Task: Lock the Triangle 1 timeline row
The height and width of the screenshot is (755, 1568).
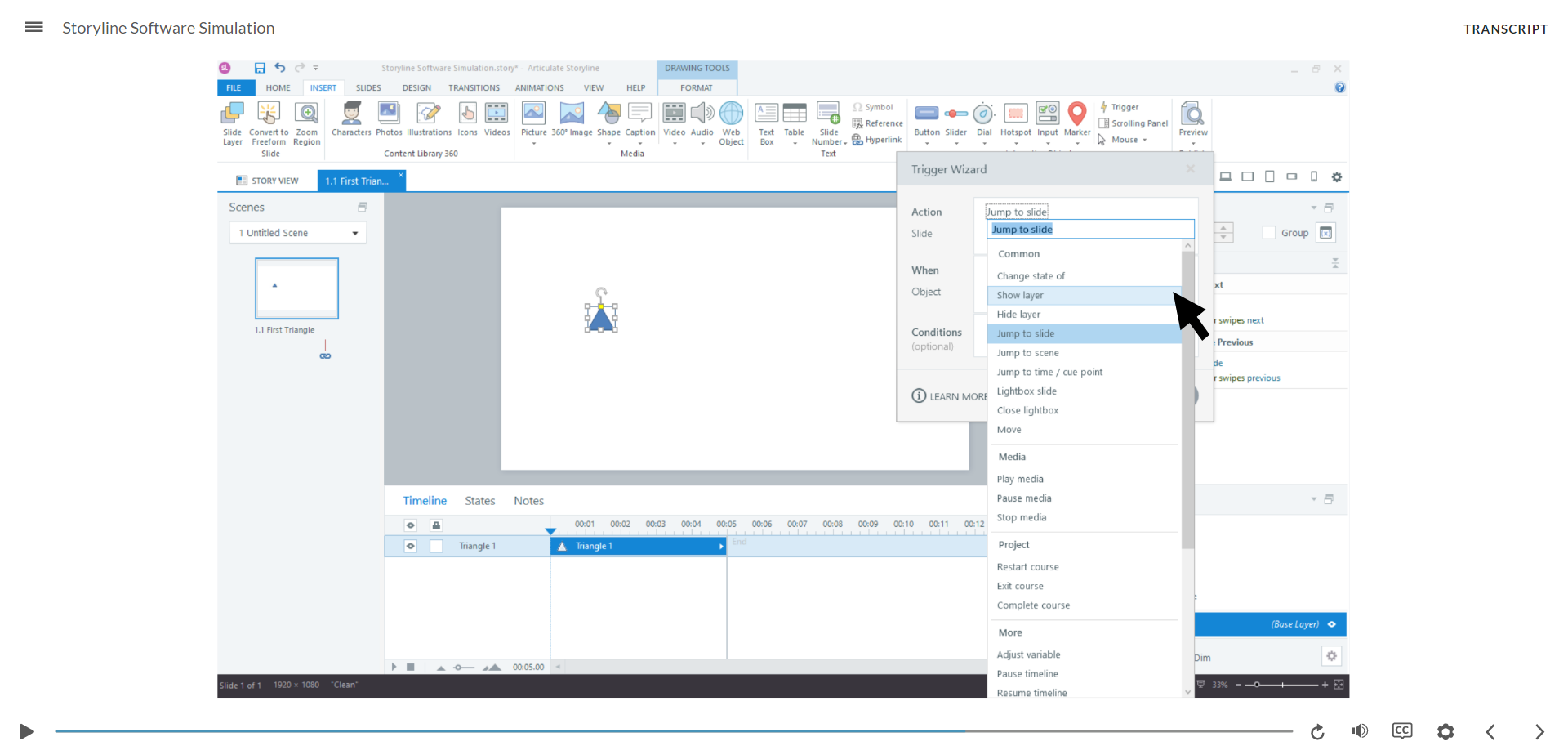Action: pos(437,546)
